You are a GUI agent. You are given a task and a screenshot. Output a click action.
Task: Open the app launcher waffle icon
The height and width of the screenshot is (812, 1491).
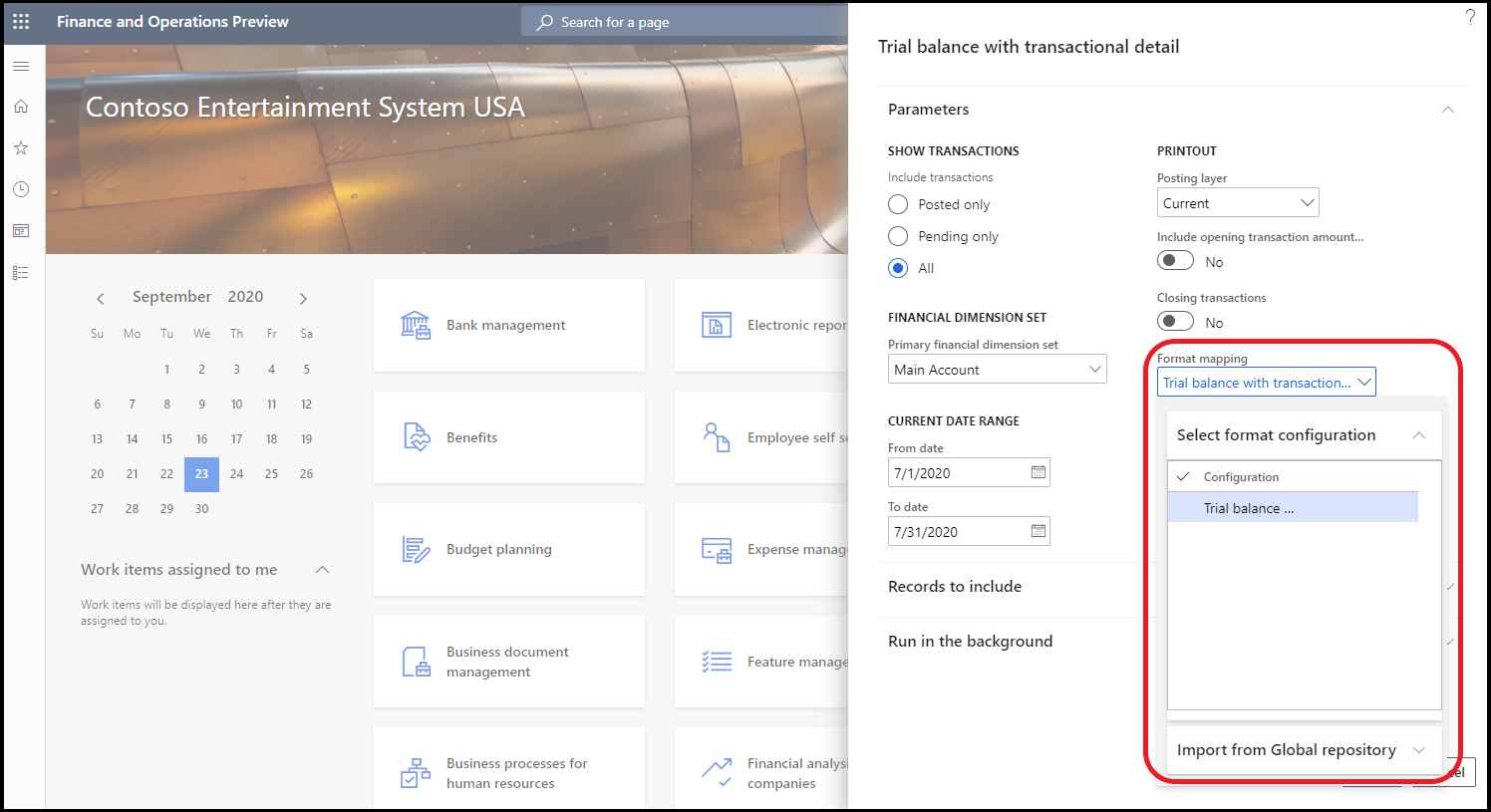(21, 21)
